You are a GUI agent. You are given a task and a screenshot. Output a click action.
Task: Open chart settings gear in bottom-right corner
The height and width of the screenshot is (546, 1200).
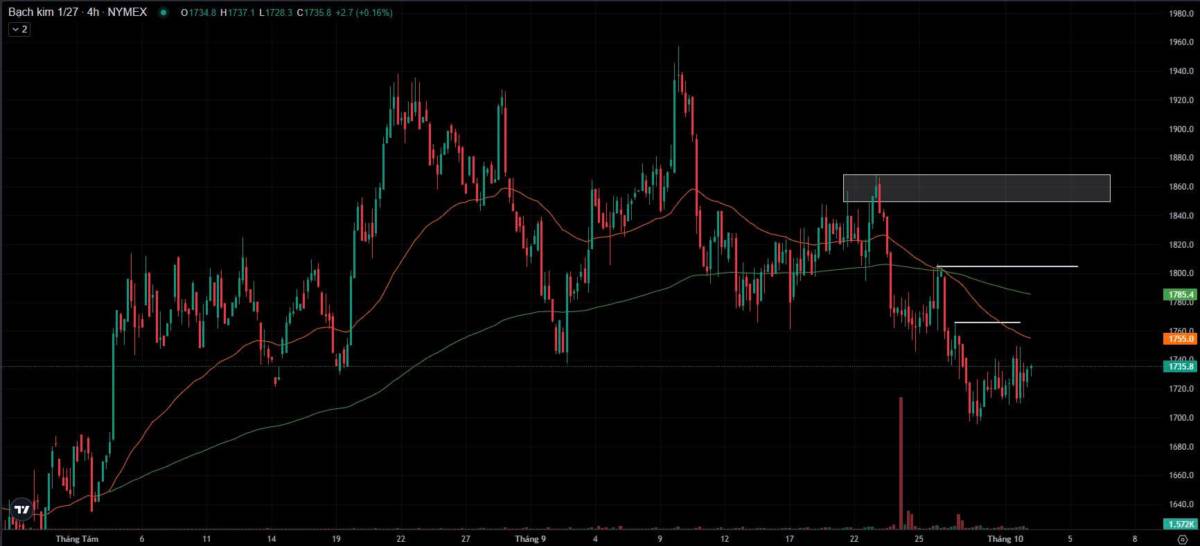(1182, 538)
